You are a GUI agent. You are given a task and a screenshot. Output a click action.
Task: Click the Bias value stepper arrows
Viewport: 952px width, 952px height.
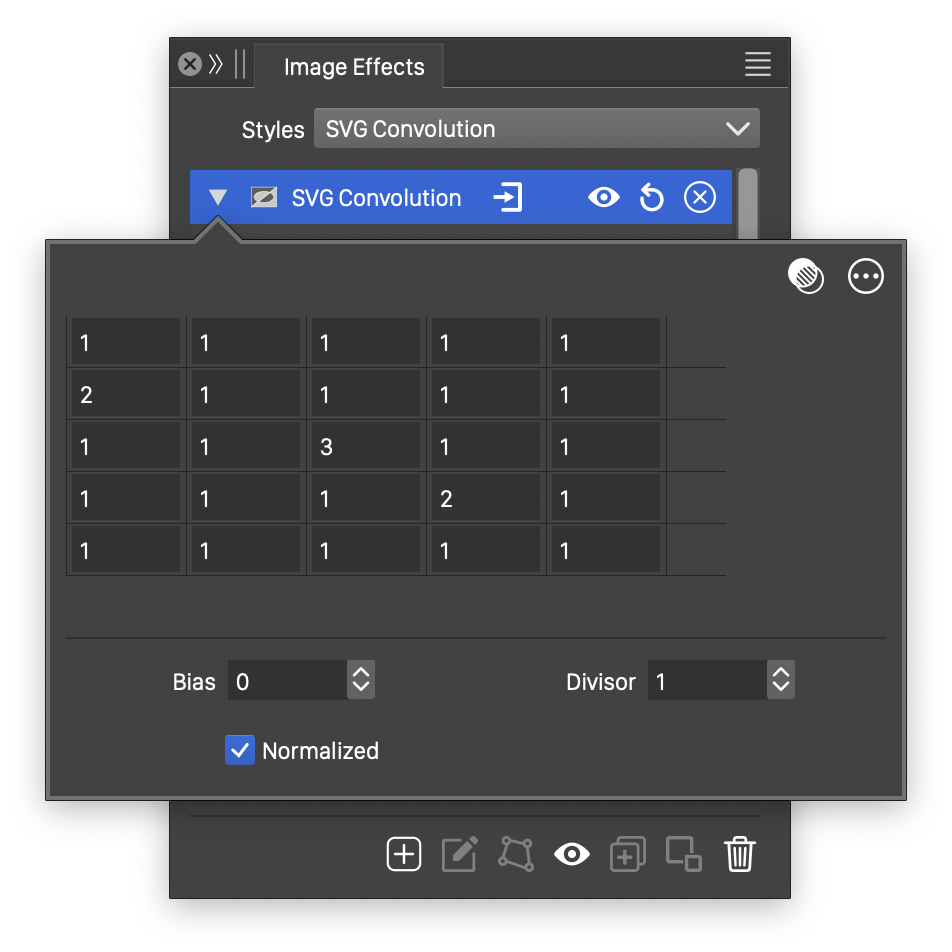[x=361, y=681]
